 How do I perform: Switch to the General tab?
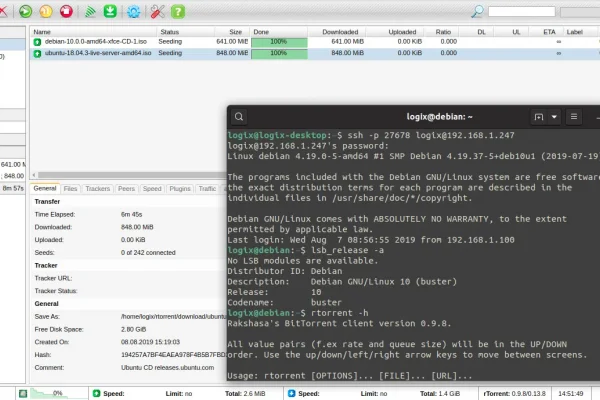coord(45,188)
